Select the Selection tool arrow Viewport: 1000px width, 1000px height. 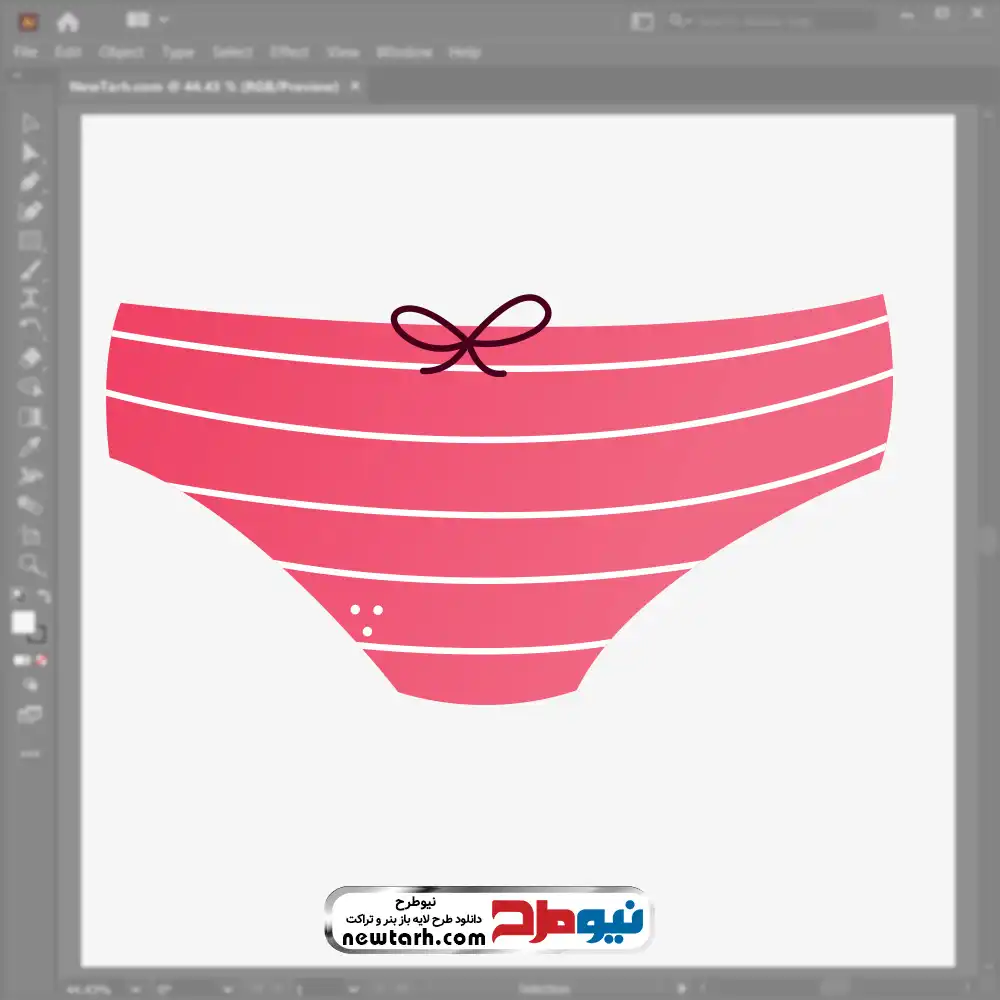(x=30, y=124)
